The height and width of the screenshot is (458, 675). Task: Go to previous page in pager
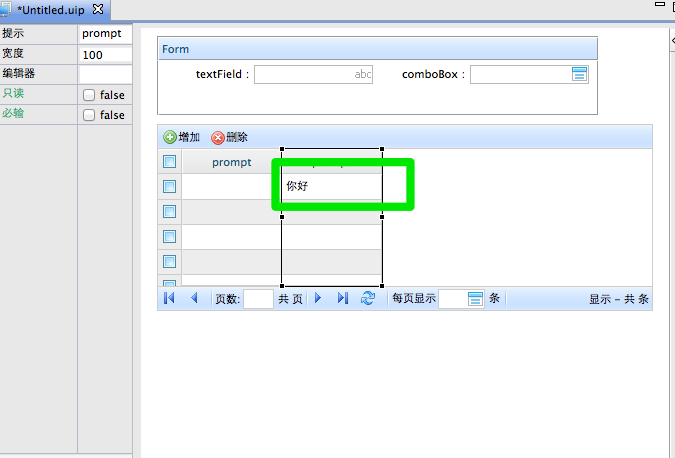point(194,298)
